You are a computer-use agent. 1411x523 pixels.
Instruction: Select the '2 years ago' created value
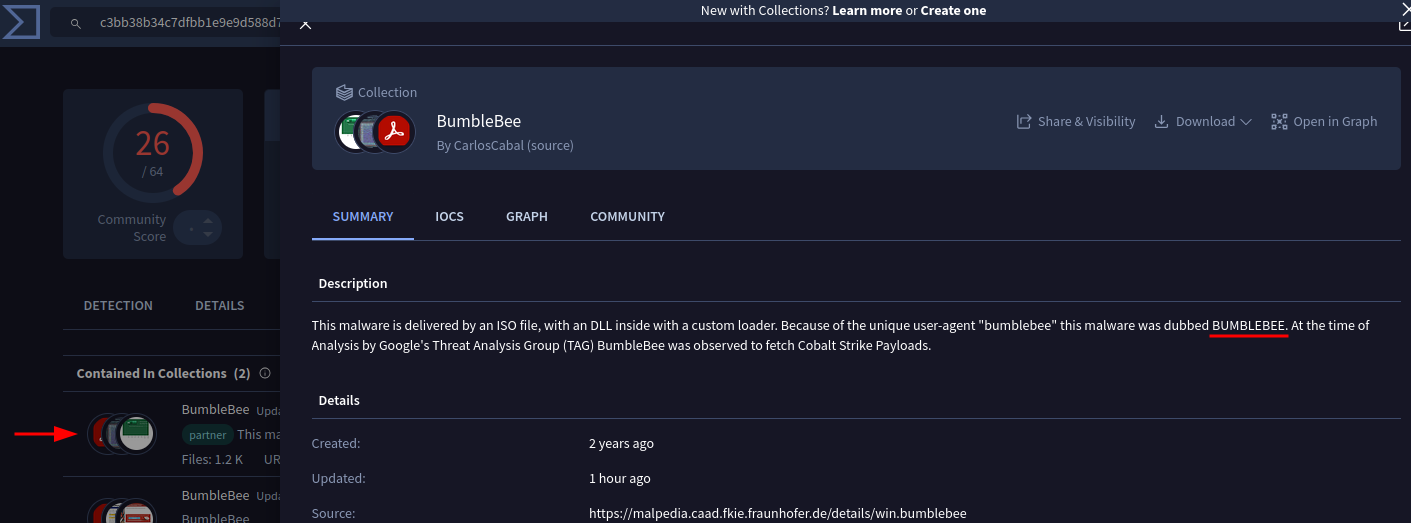click(621, 443)
